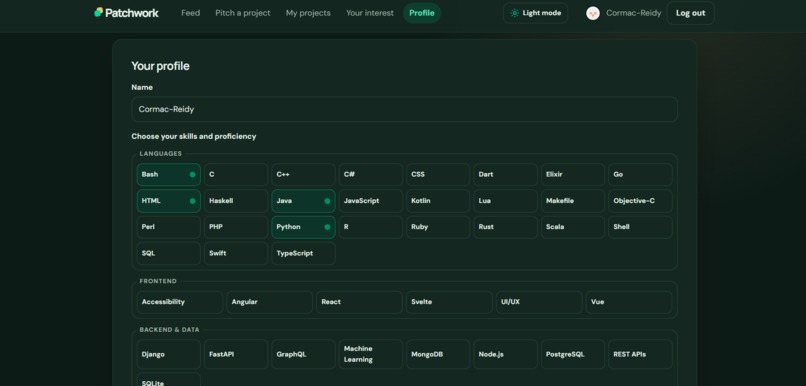Viewport: 806px width, 386px height.
Task: Select the UI/UX frontend skill
Action: click(x=539, y=302)
